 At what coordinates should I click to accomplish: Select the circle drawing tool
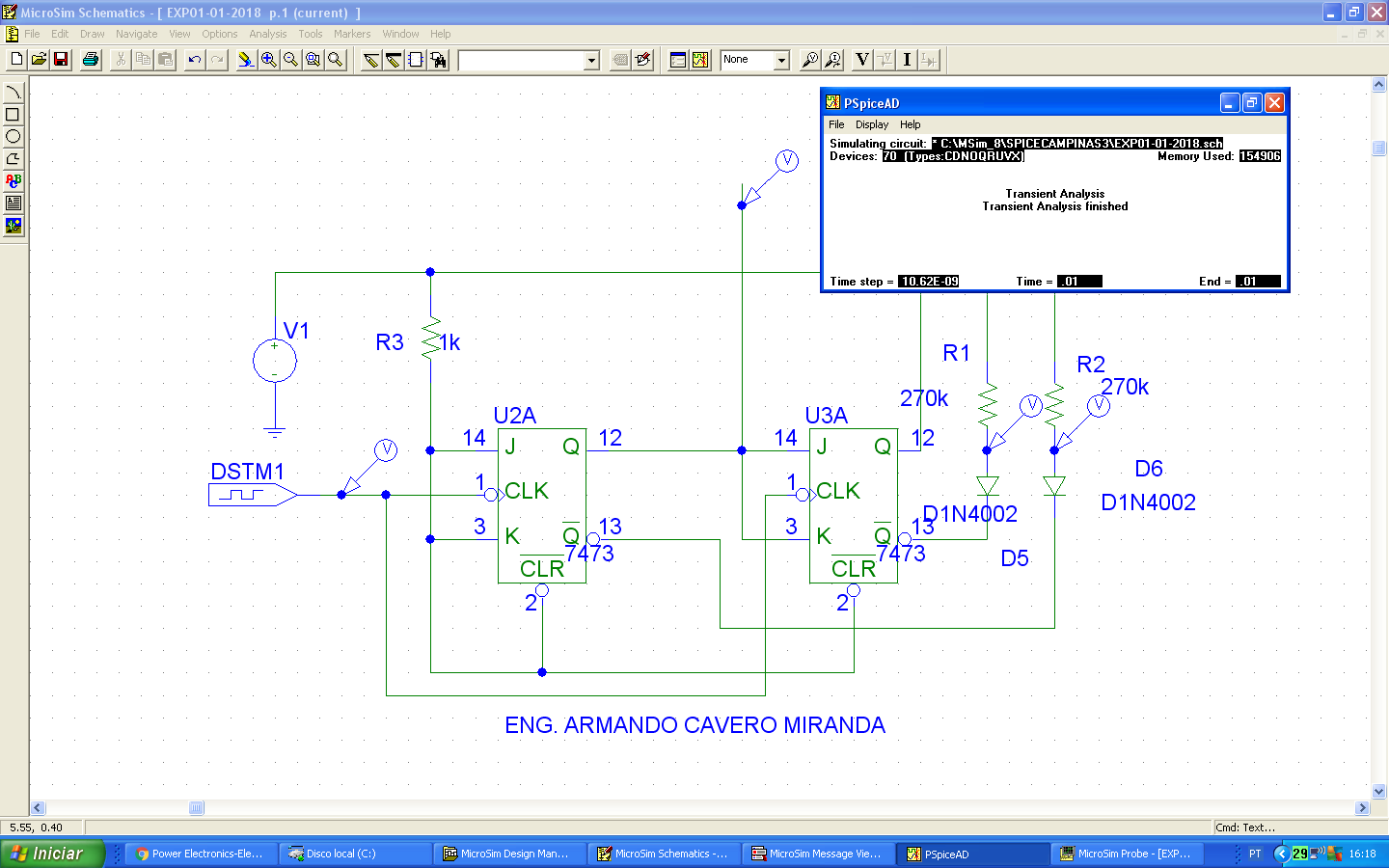click(x=13, y=135)
